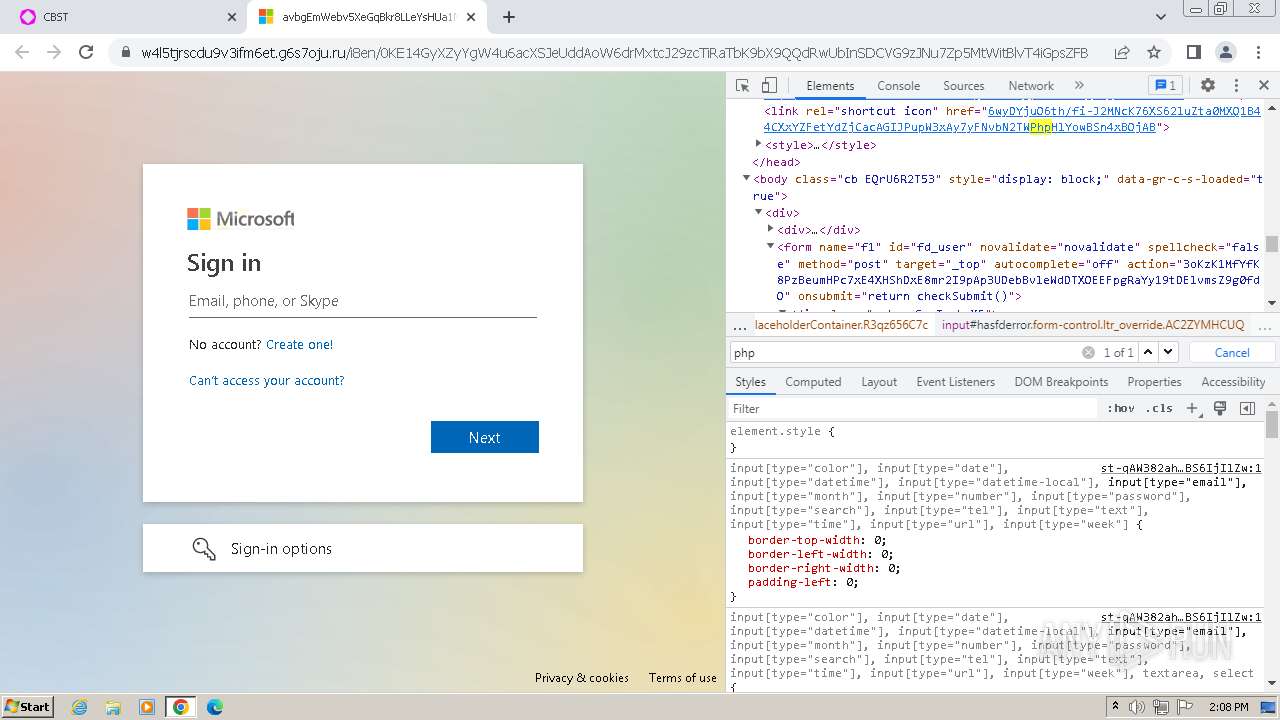
Task: Open Can't access your account link
Action: tap(267, 380)
